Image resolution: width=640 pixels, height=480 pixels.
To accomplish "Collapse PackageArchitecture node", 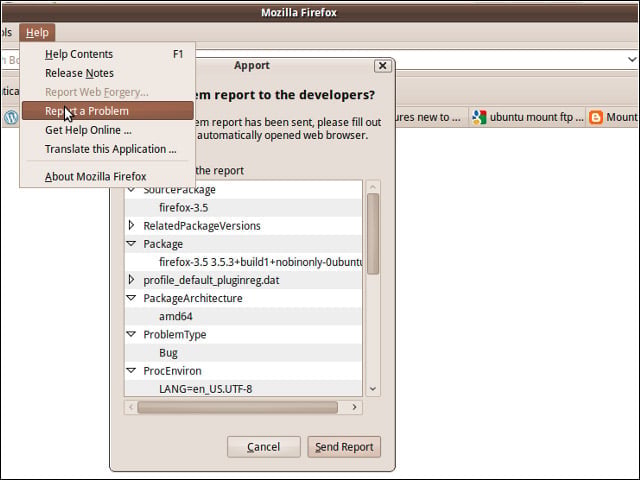I will (x=131, y=298).
